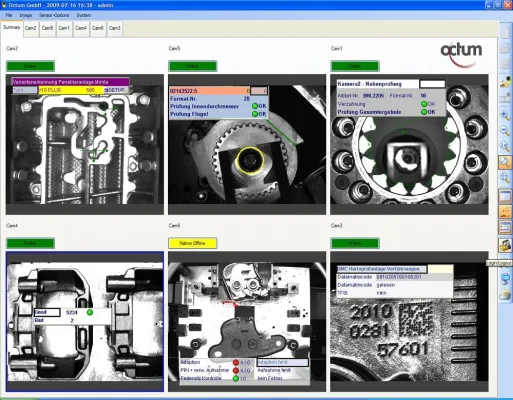
Task: Open the Image menu
Action: pos(26,15)
